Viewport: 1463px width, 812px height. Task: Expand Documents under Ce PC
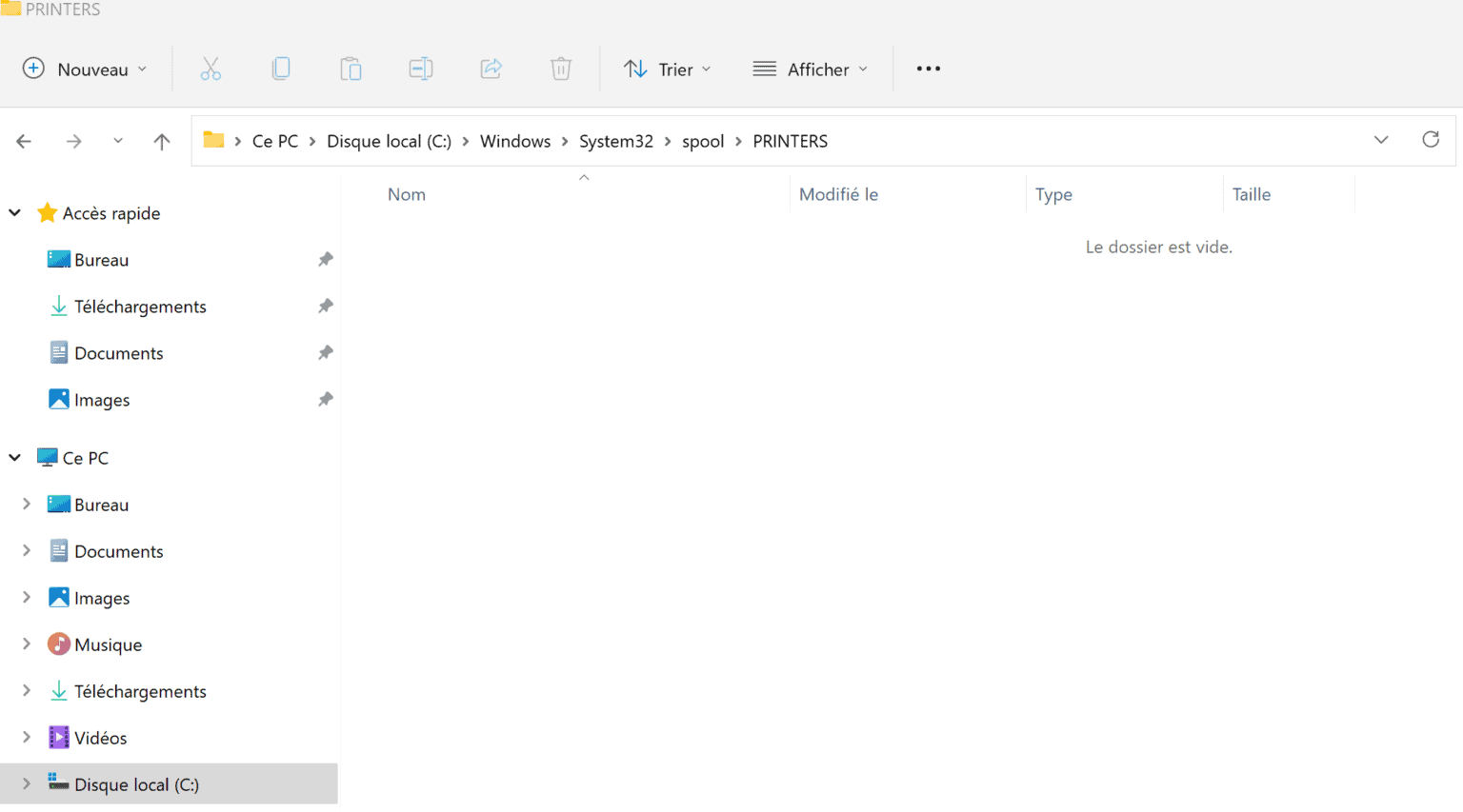pyautogui.click(x=27, y=550)
